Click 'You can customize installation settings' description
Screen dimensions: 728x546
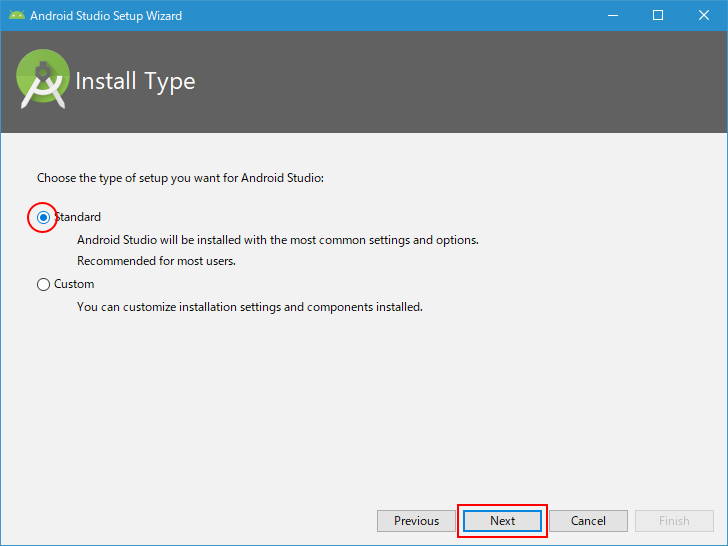click(x=250, y=307)
